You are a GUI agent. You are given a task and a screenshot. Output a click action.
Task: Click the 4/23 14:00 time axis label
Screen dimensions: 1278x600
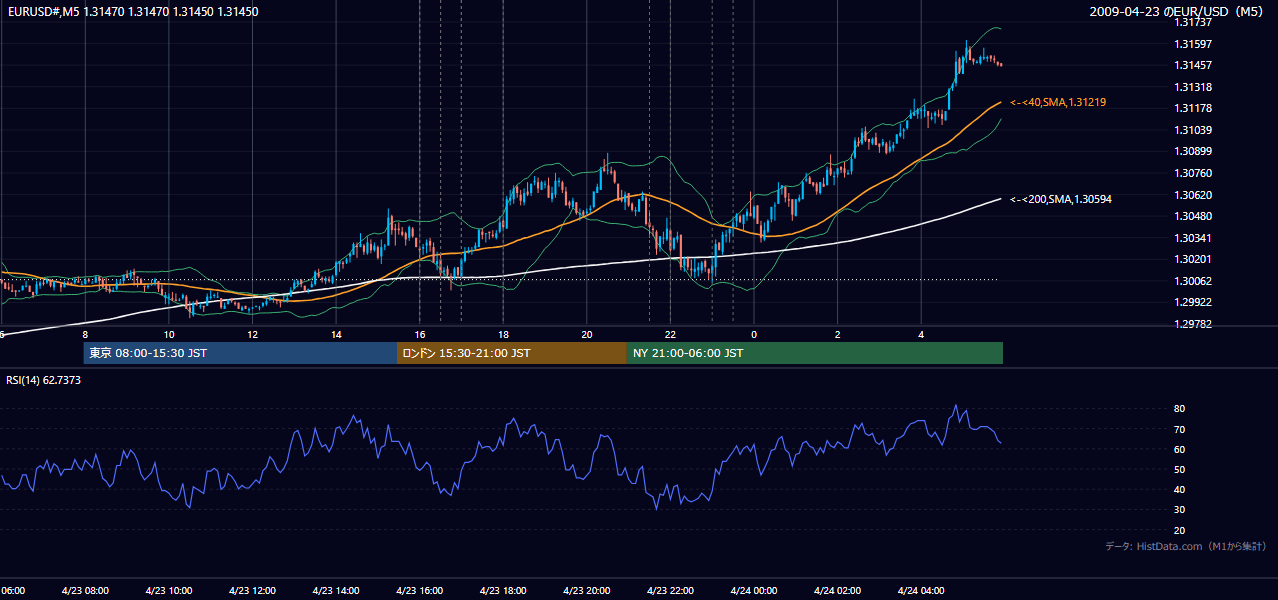pyautogui.click(x=336, y=591)
